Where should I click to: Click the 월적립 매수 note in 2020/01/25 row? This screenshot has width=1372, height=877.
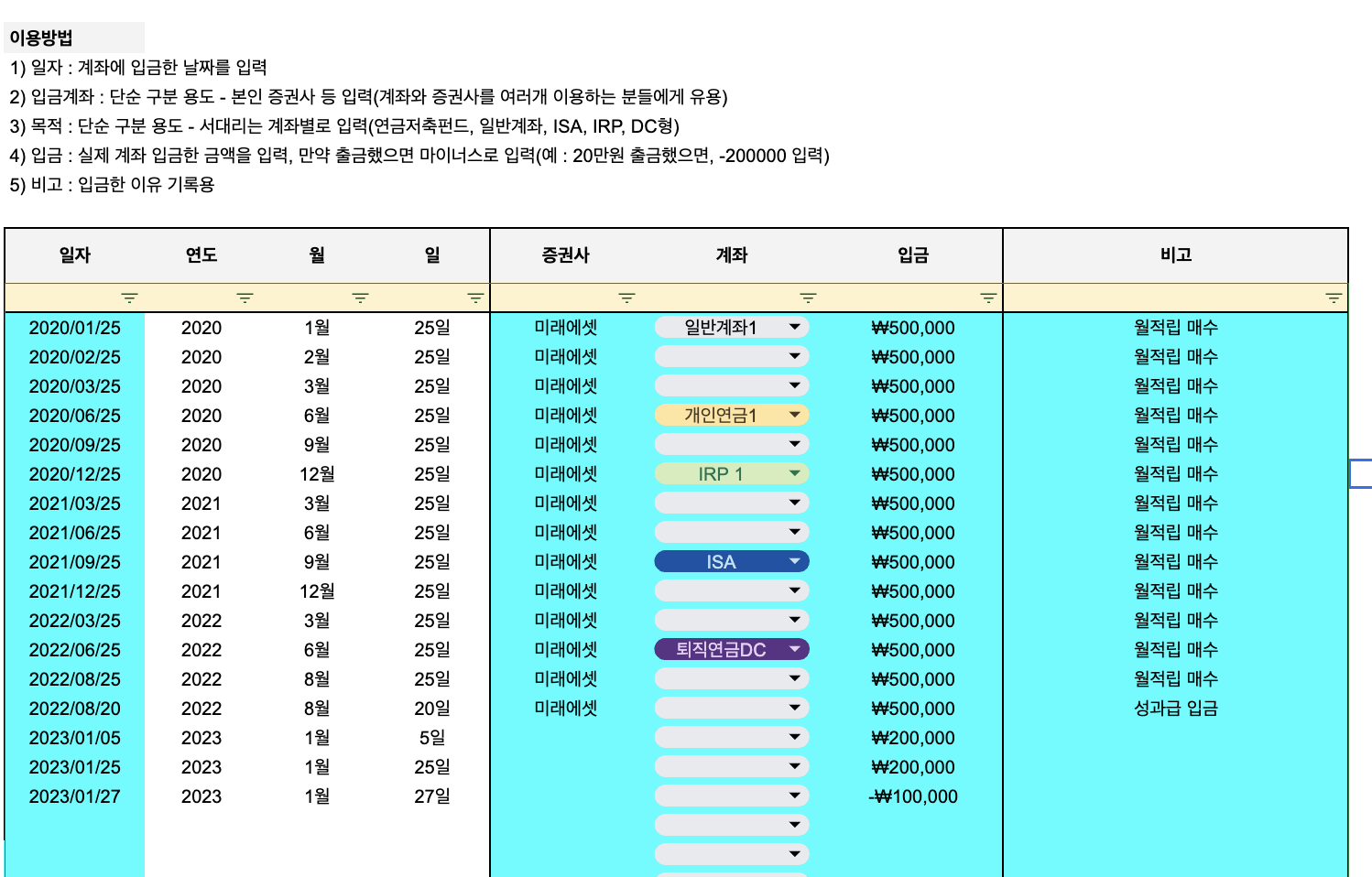click(x=1176, y=328)
